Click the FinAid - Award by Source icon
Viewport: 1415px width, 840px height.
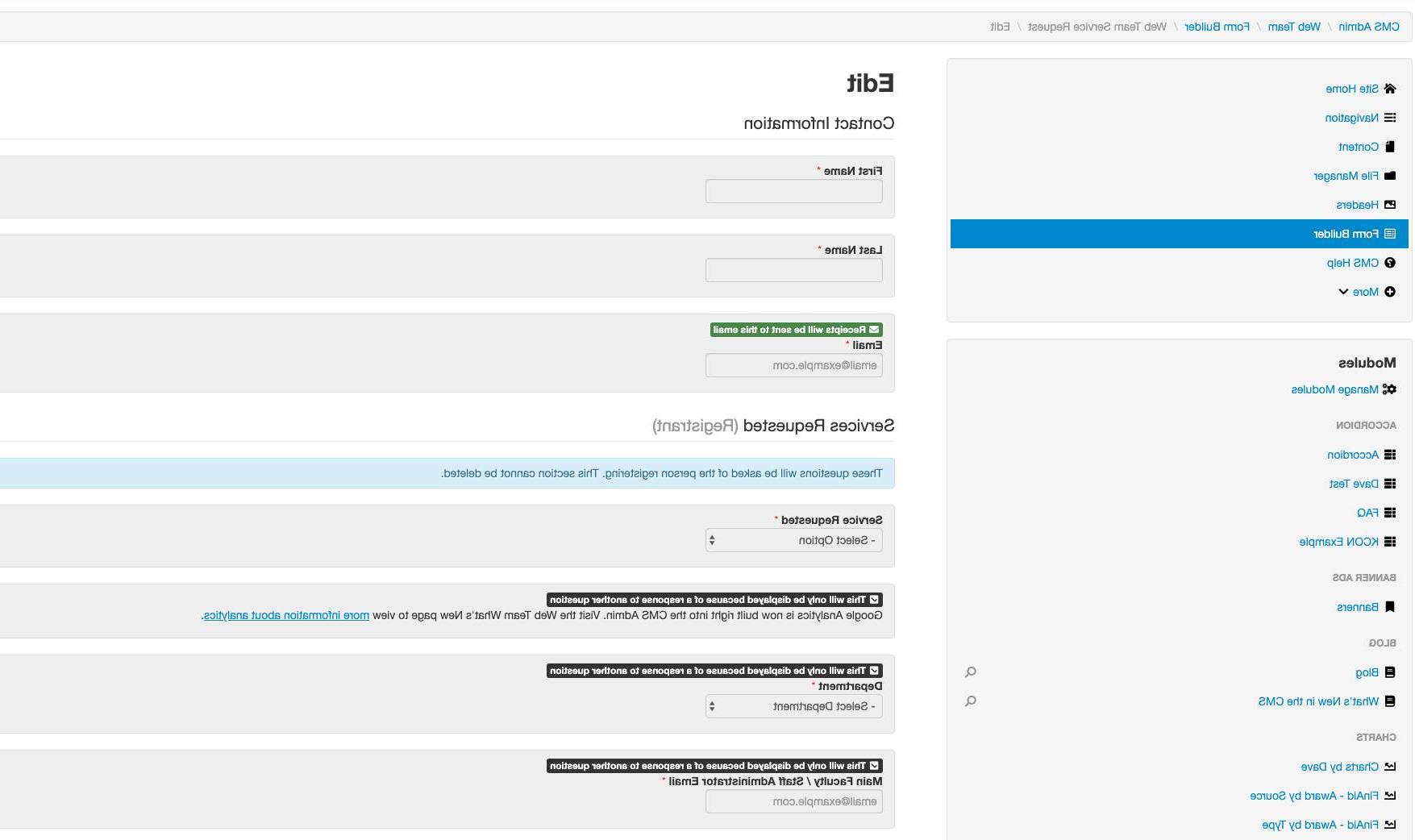(1390, 796)
